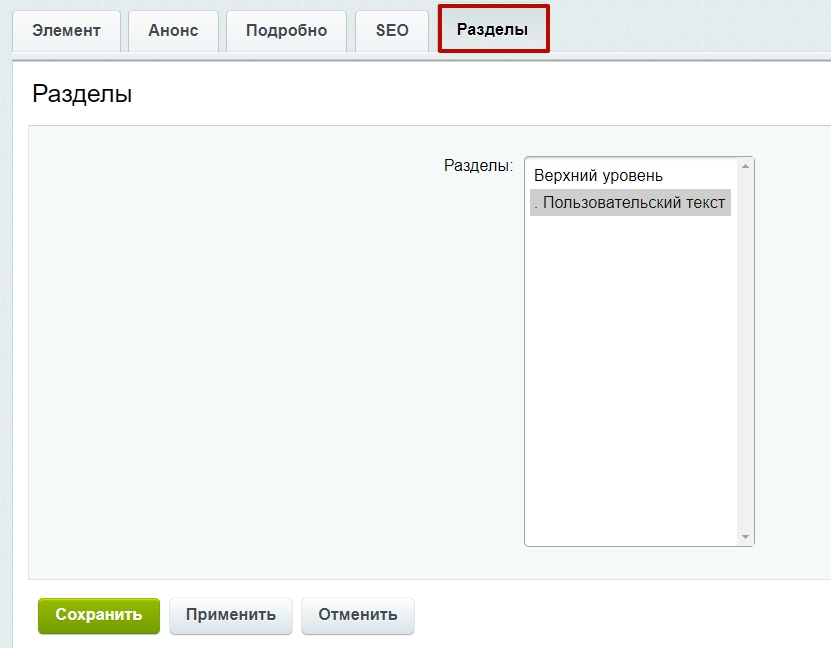Apply changes using the Применить button
The image size is (831, 648).
click(231, 615)
